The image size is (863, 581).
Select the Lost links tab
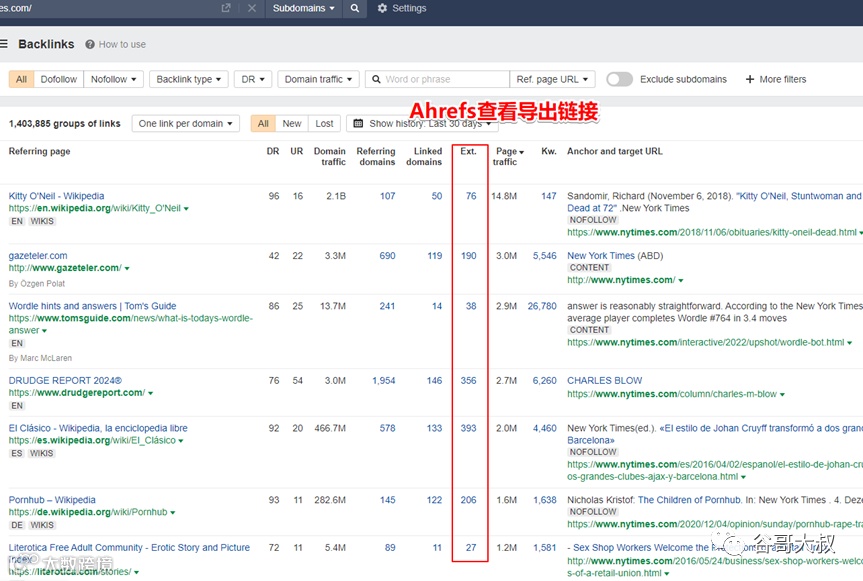tap(324, 123)
